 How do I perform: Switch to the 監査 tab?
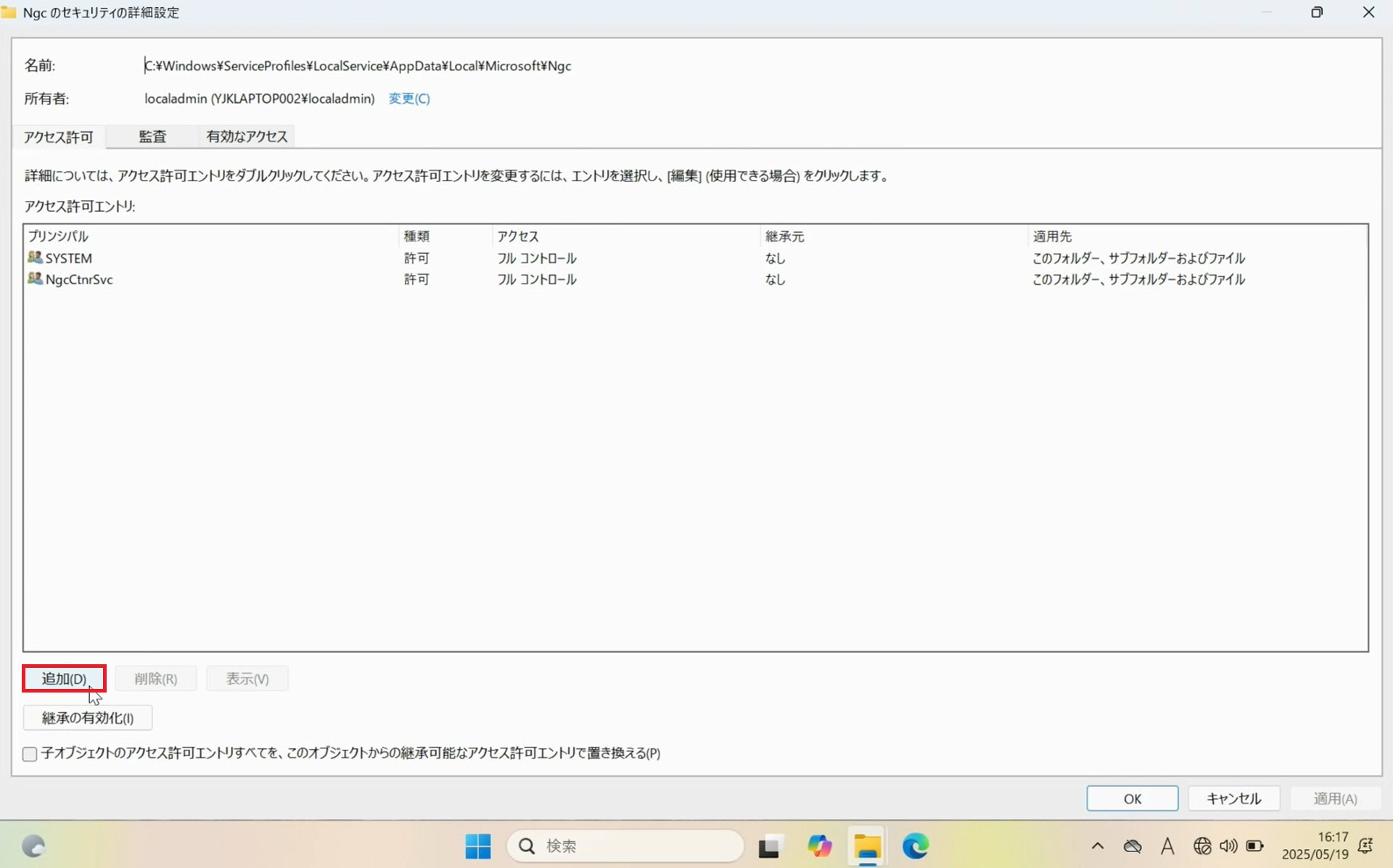[x=152, y=136]
